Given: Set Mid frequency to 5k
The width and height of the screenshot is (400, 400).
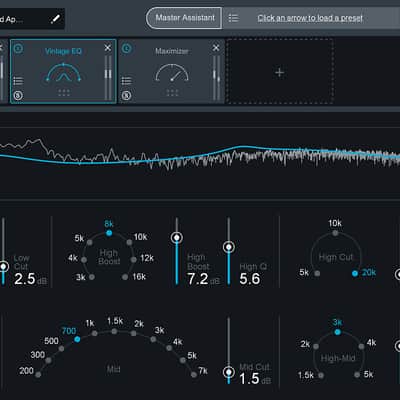Looking at the screenshot, I should pos(183,360).
